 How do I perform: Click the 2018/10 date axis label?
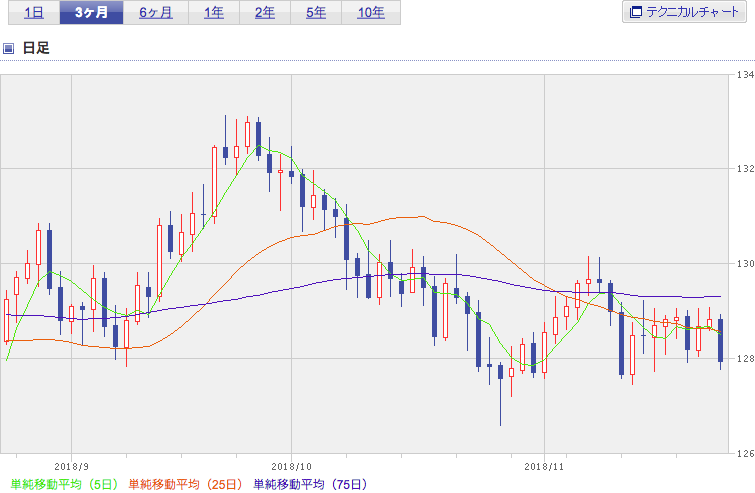click(x=291, y=467)
